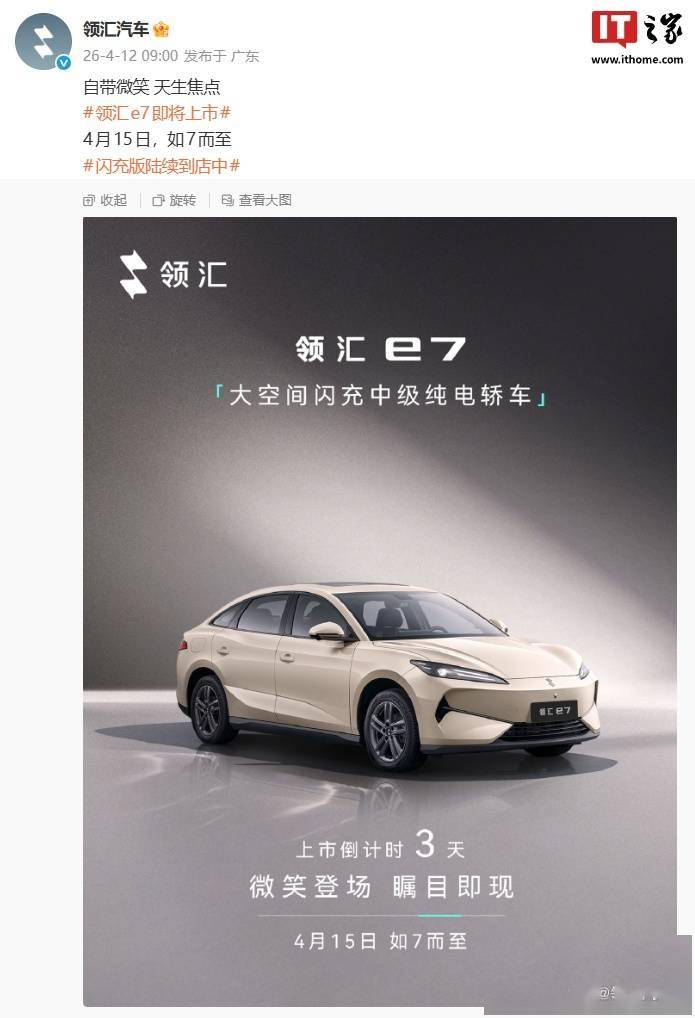
Task: Rotate the image with 旋转
Action: (x=183, y=201)
